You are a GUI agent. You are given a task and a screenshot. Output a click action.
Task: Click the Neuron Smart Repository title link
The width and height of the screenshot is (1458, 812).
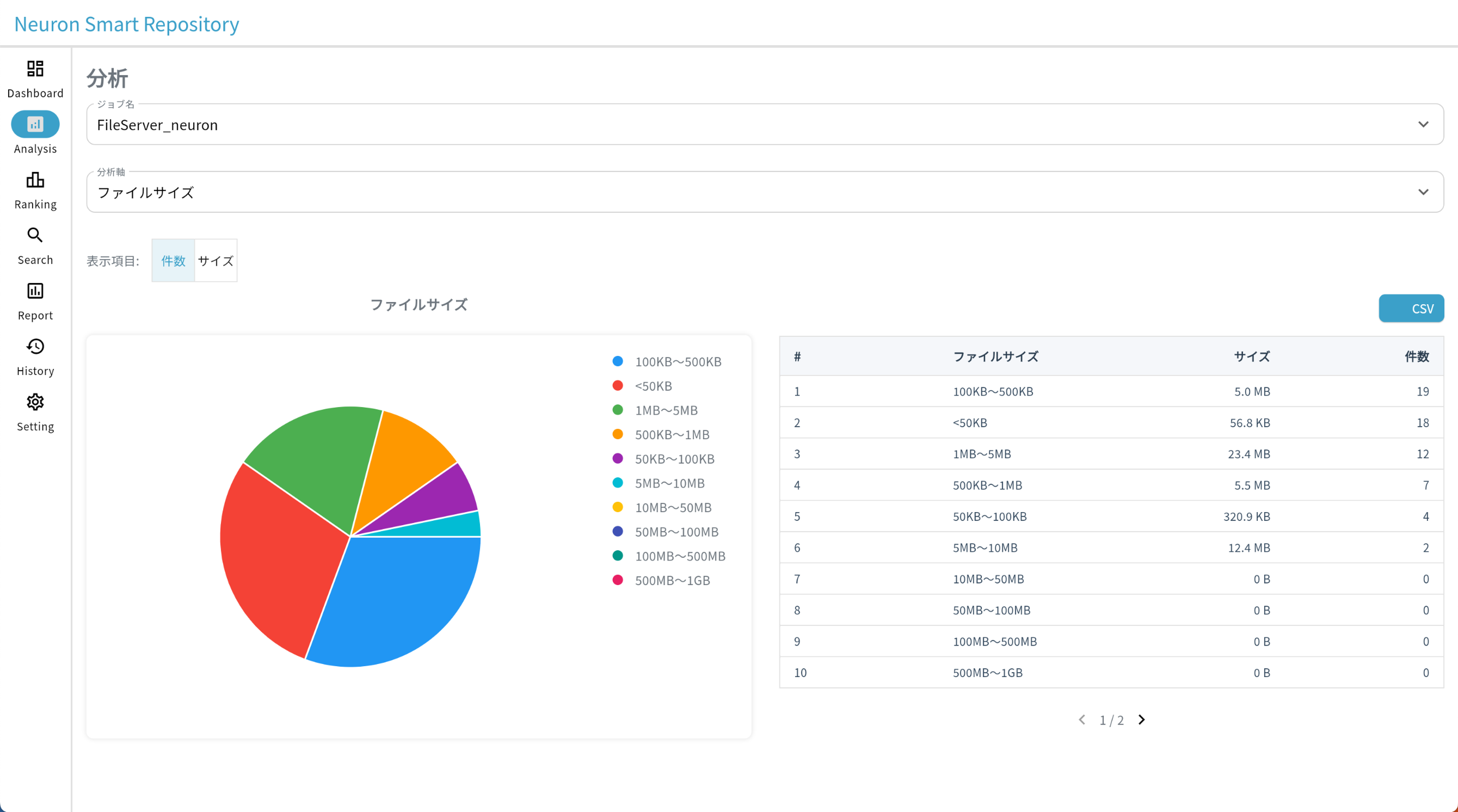click(x=127, y=24)
